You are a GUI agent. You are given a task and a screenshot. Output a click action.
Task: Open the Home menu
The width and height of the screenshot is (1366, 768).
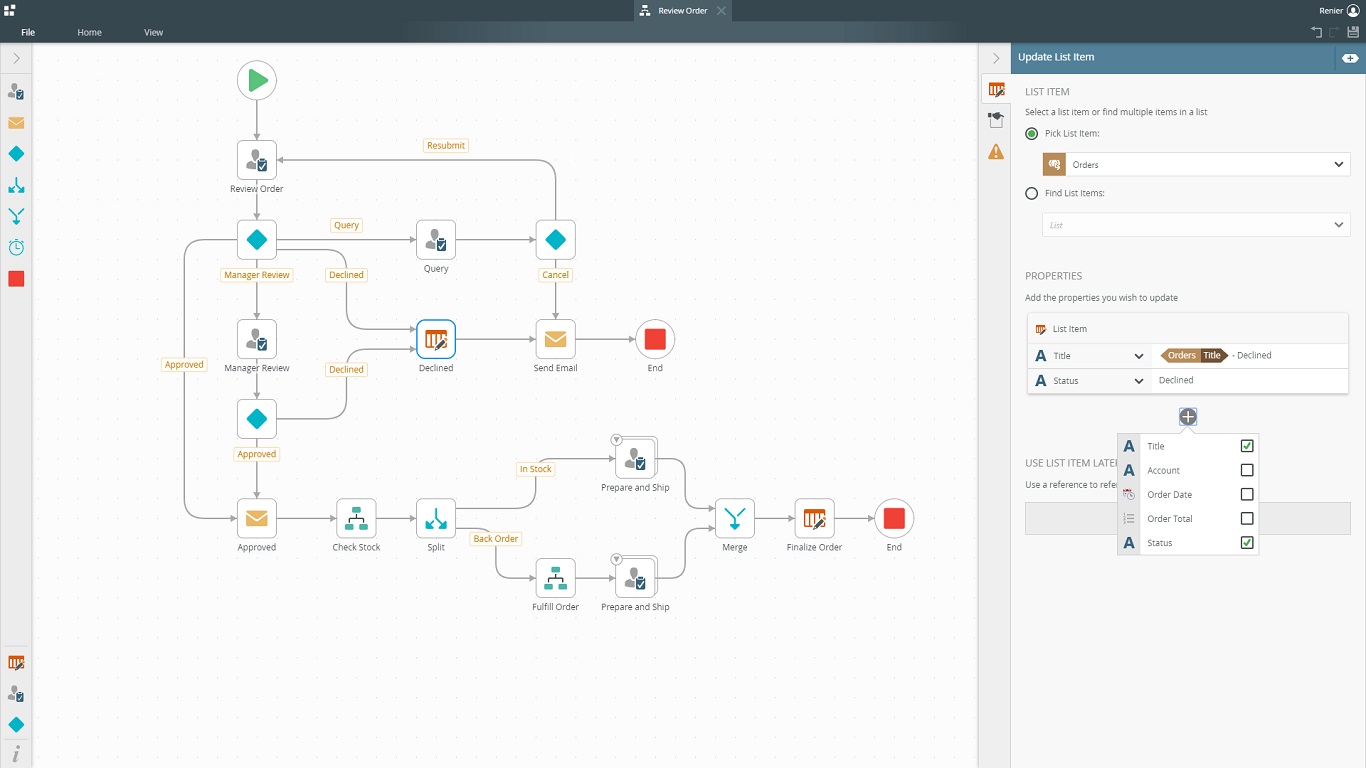pyautogui.click(x=89, y=32)
